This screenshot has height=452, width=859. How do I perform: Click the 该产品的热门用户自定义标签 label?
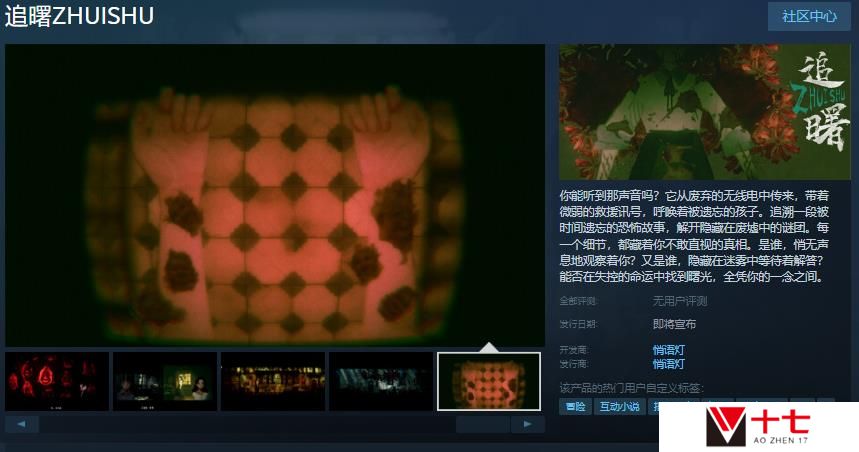pyautogui.click(x=632, y=388)
